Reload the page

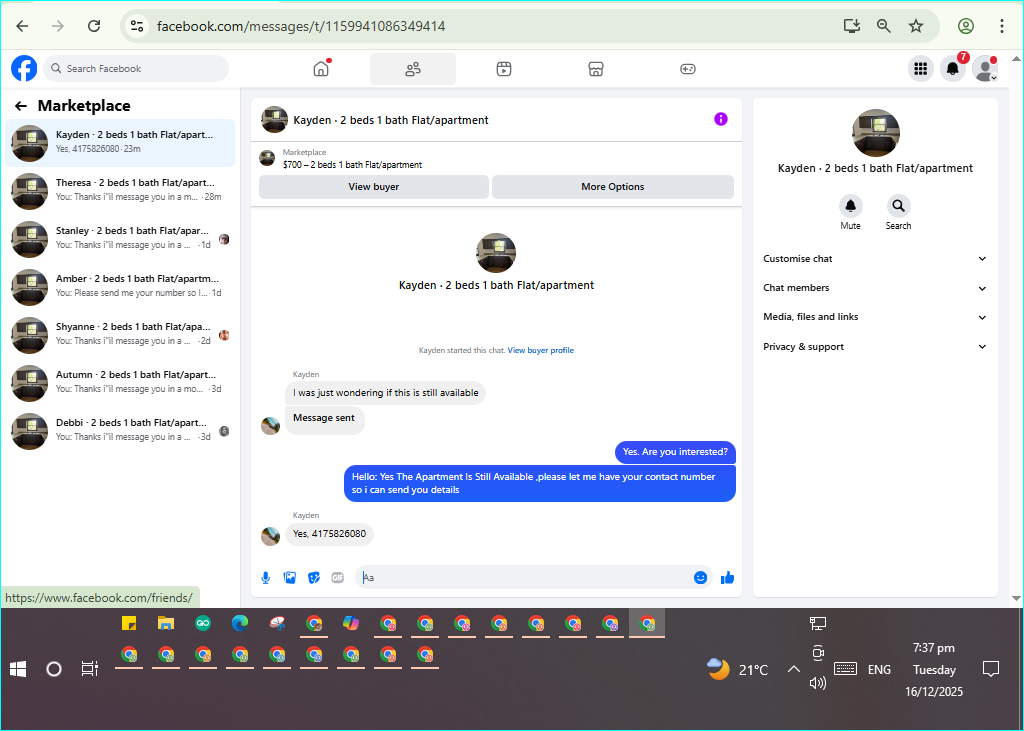(94, 26)
